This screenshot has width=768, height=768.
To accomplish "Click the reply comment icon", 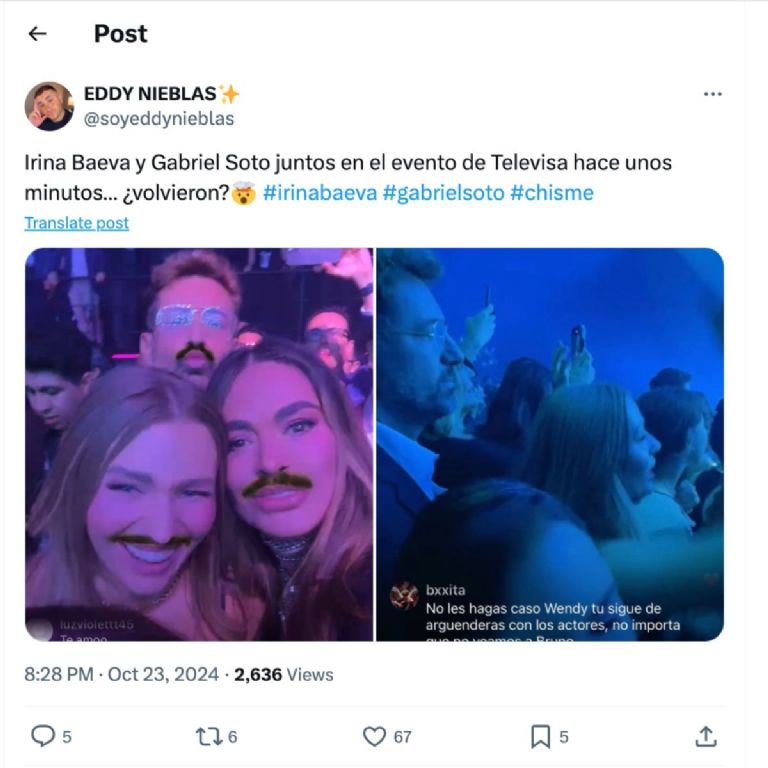I will point(43,737).
